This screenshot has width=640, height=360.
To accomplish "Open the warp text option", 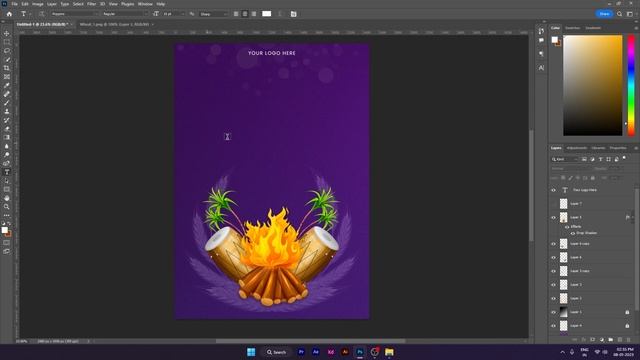I will (280, 14).
